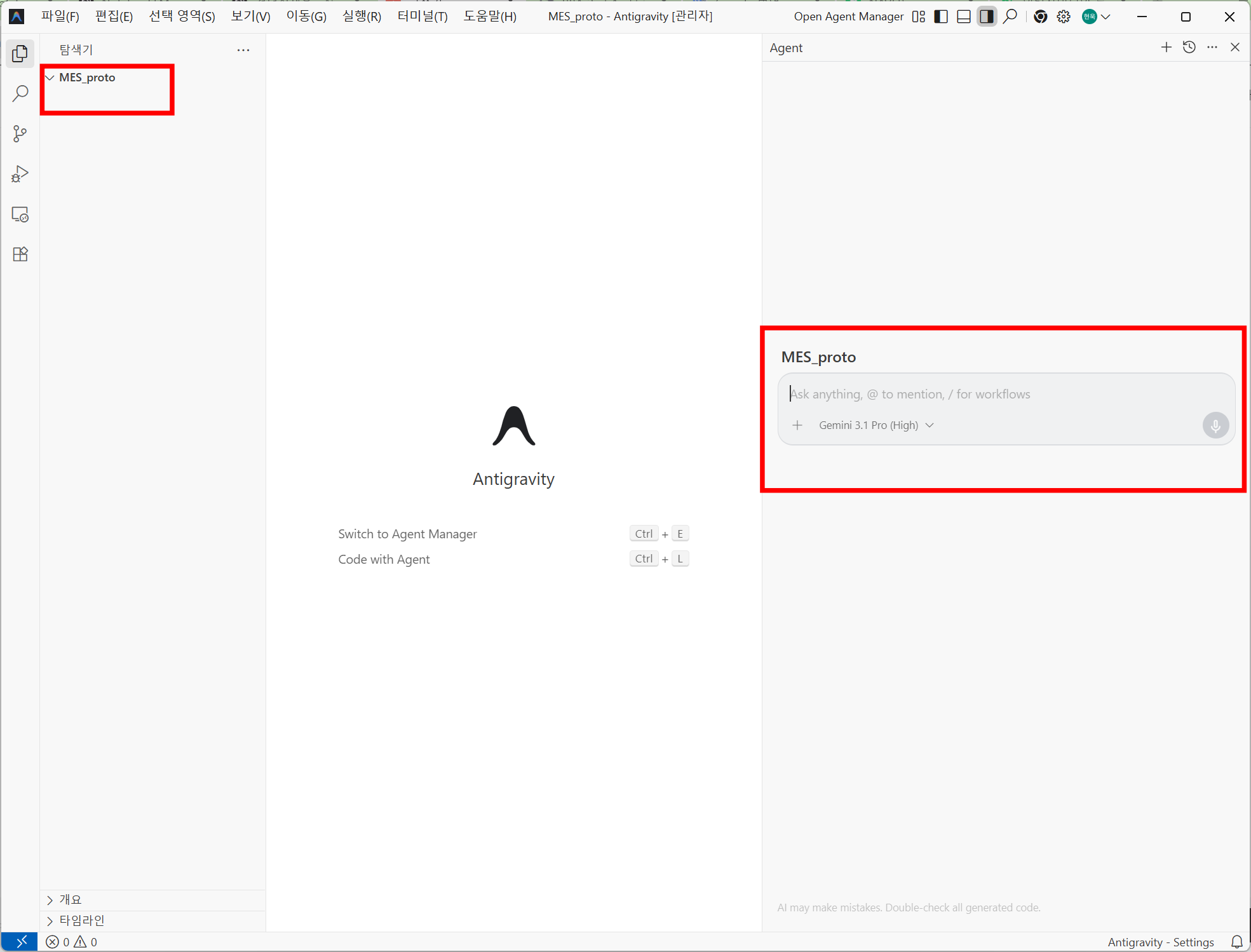Close the Antigravity window

click(x=1229, y=17)
